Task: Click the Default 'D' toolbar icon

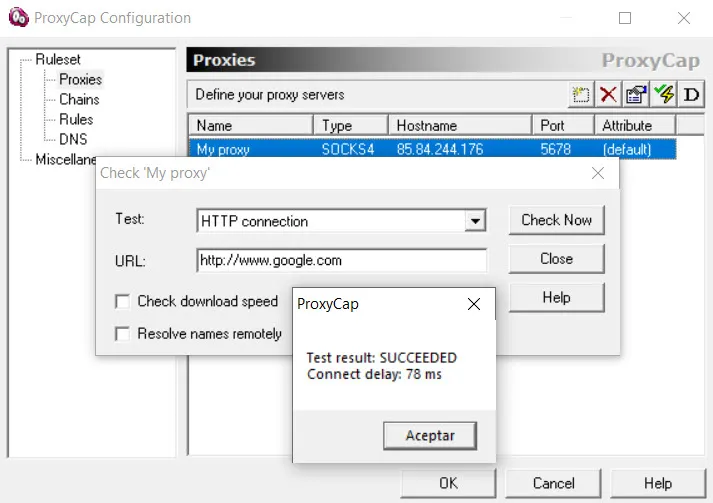Action: point(691,95)
